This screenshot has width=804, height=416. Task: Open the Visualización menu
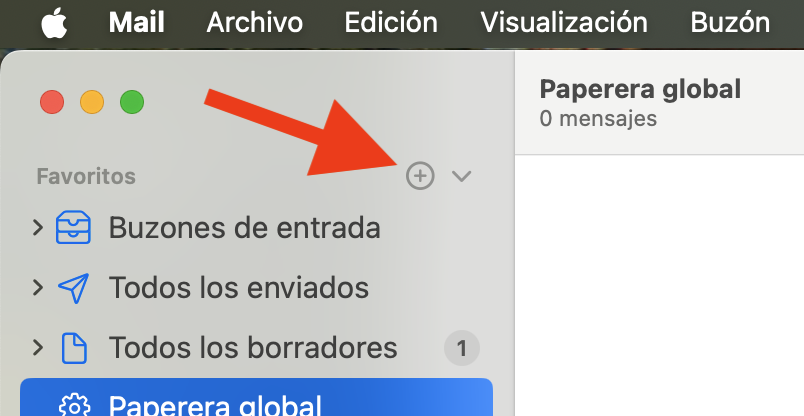coord(564,23)
